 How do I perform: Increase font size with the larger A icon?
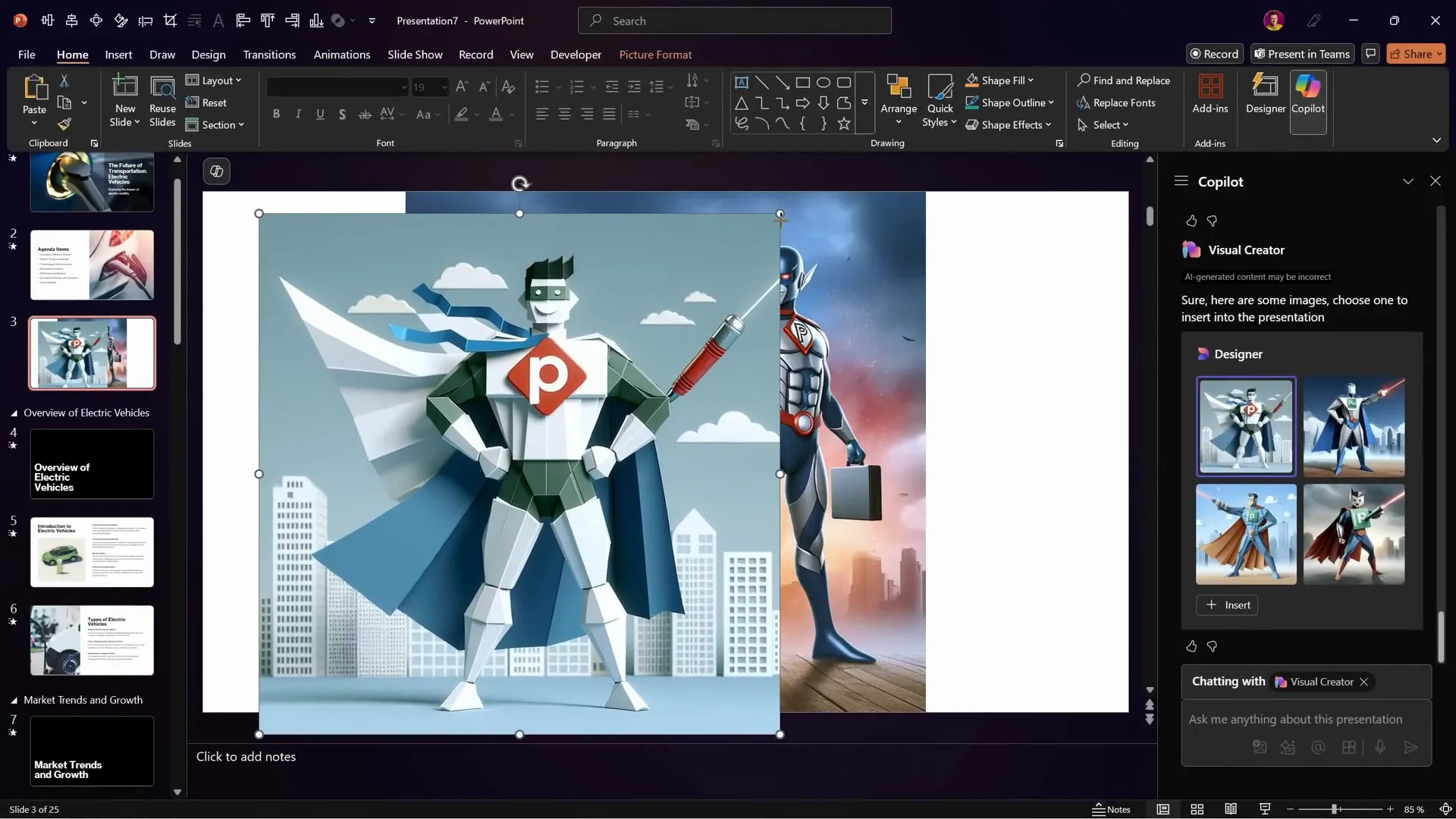[x=462, y=87]
